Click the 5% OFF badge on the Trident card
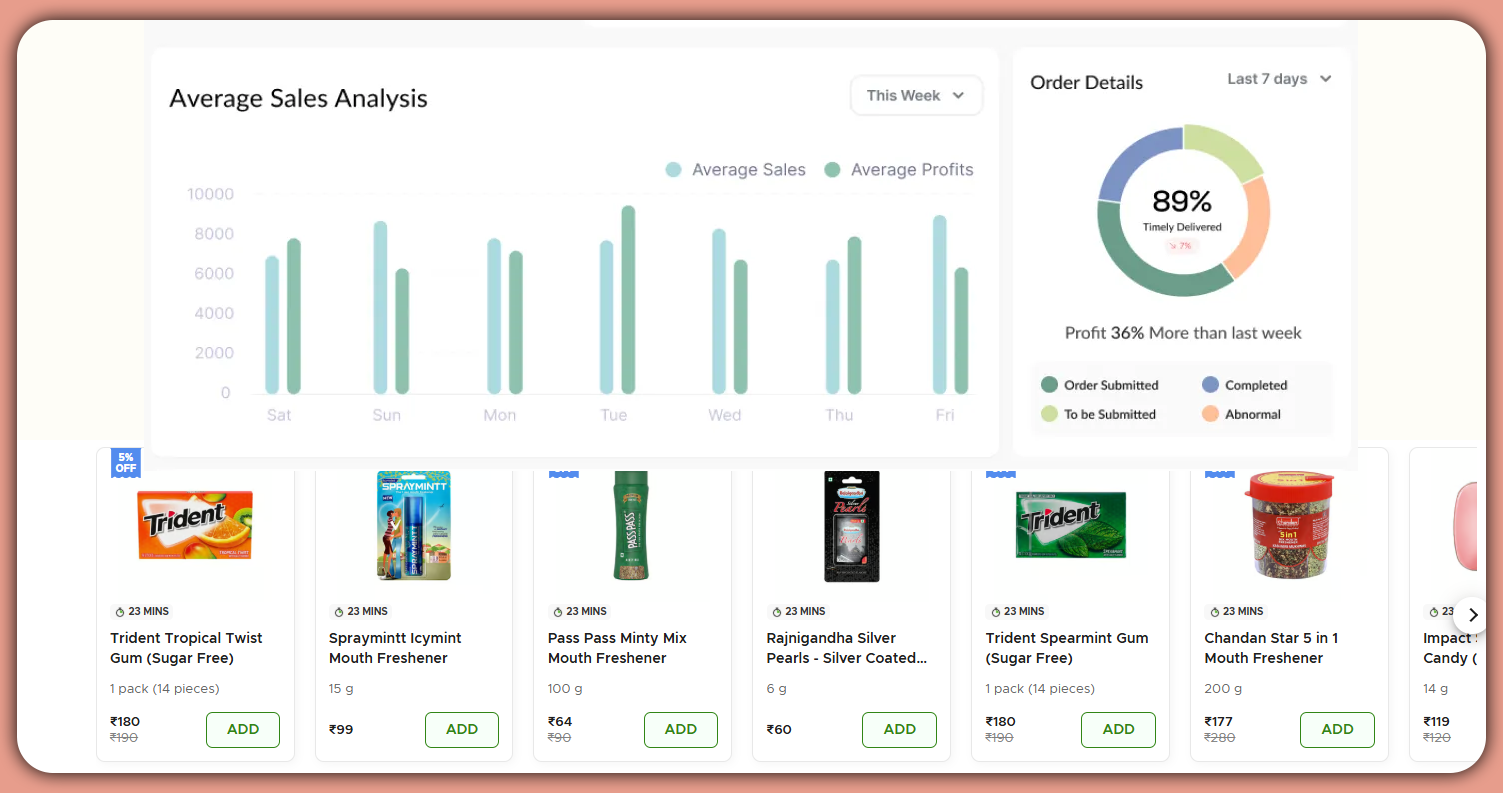Viewport: 1503px width, 793px height. pos(124,462)
